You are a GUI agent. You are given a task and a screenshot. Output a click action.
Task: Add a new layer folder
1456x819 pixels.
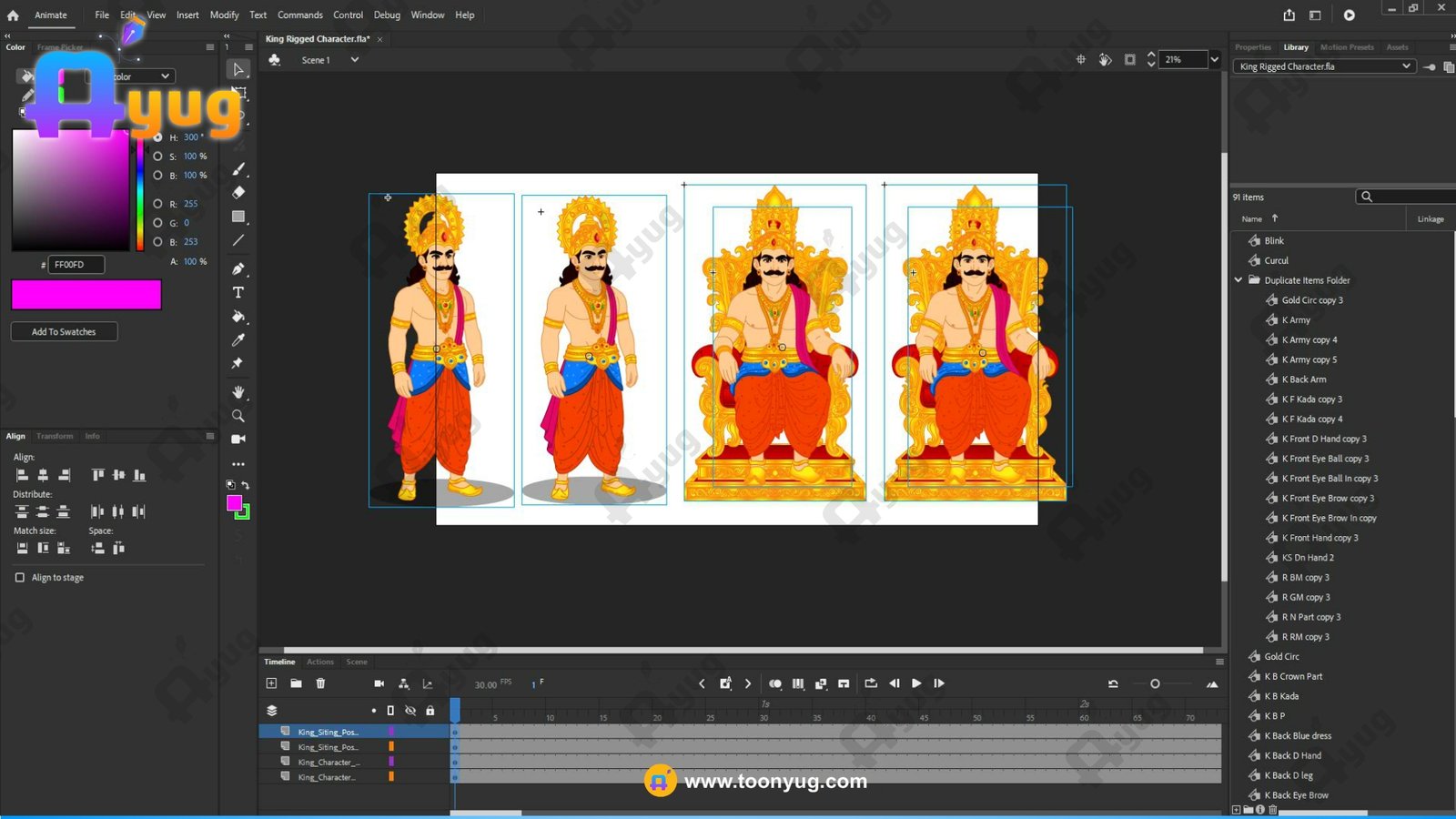[296, 683]
